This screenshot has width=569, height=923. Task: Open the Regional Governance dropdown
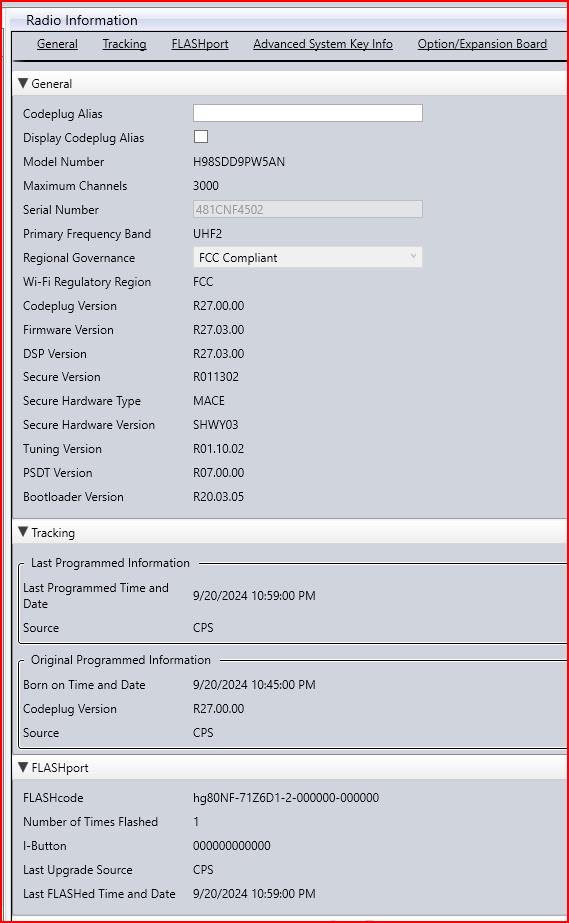point(308,258)
